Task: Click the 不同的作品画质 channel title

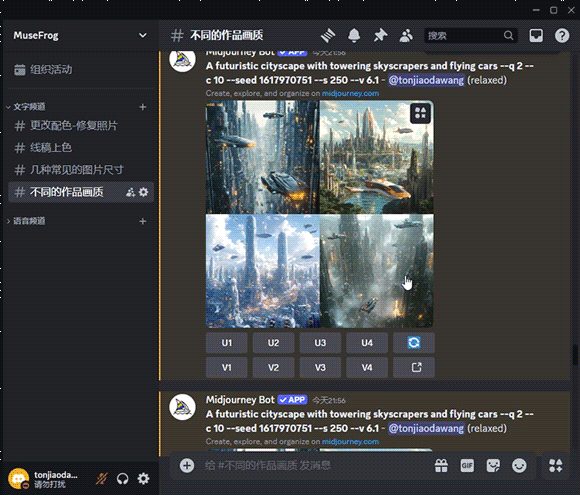Action: coord(226,36)
